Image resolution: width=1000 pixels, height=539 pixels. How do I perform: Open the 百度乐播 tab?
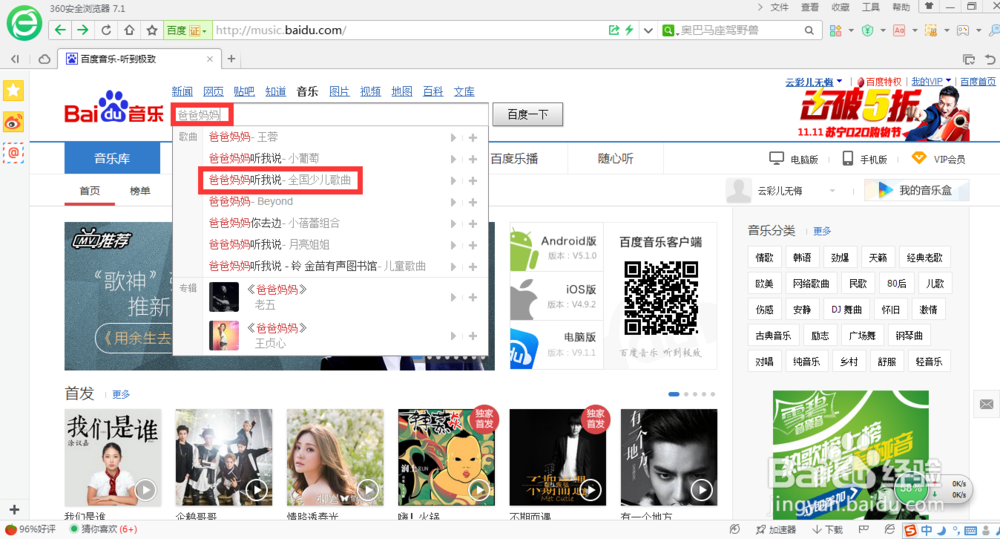tap(514, 159)
